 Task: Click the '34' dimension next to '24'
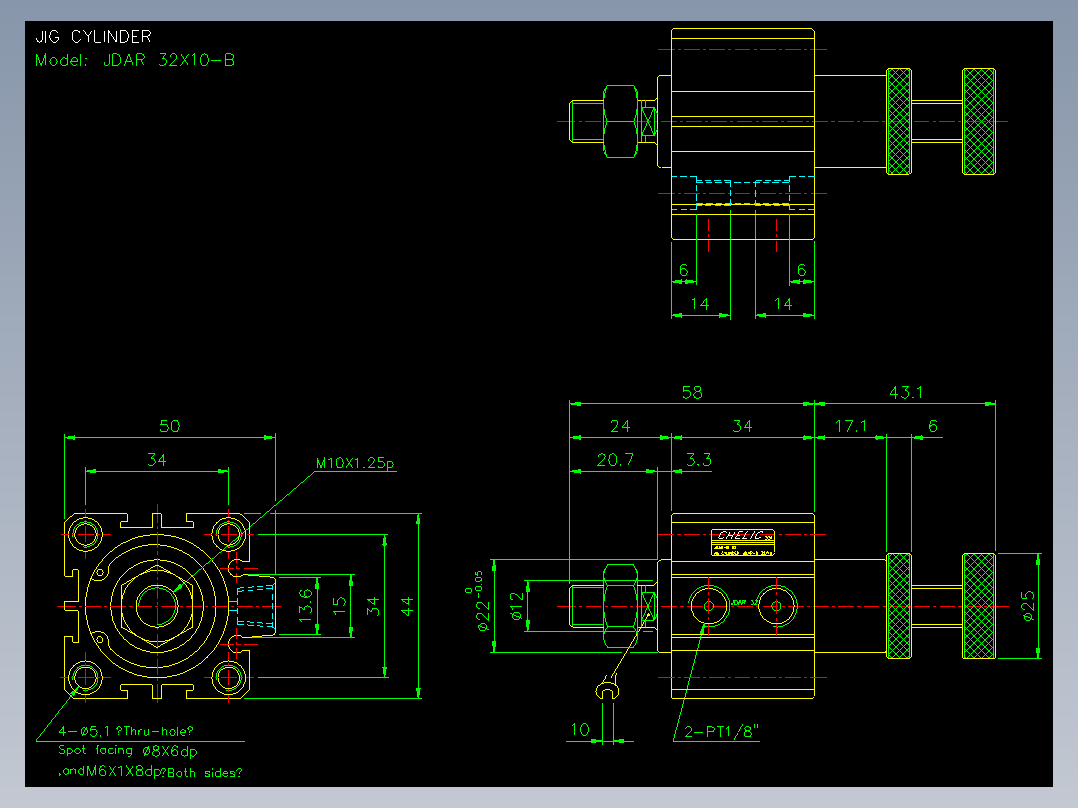(x=742, y=426)
